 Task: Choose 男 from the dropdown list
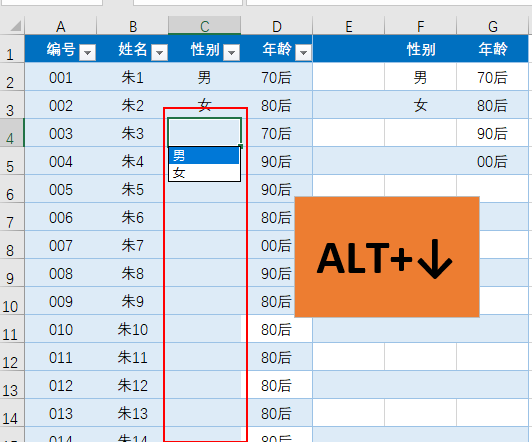click(x=204, y=156)
